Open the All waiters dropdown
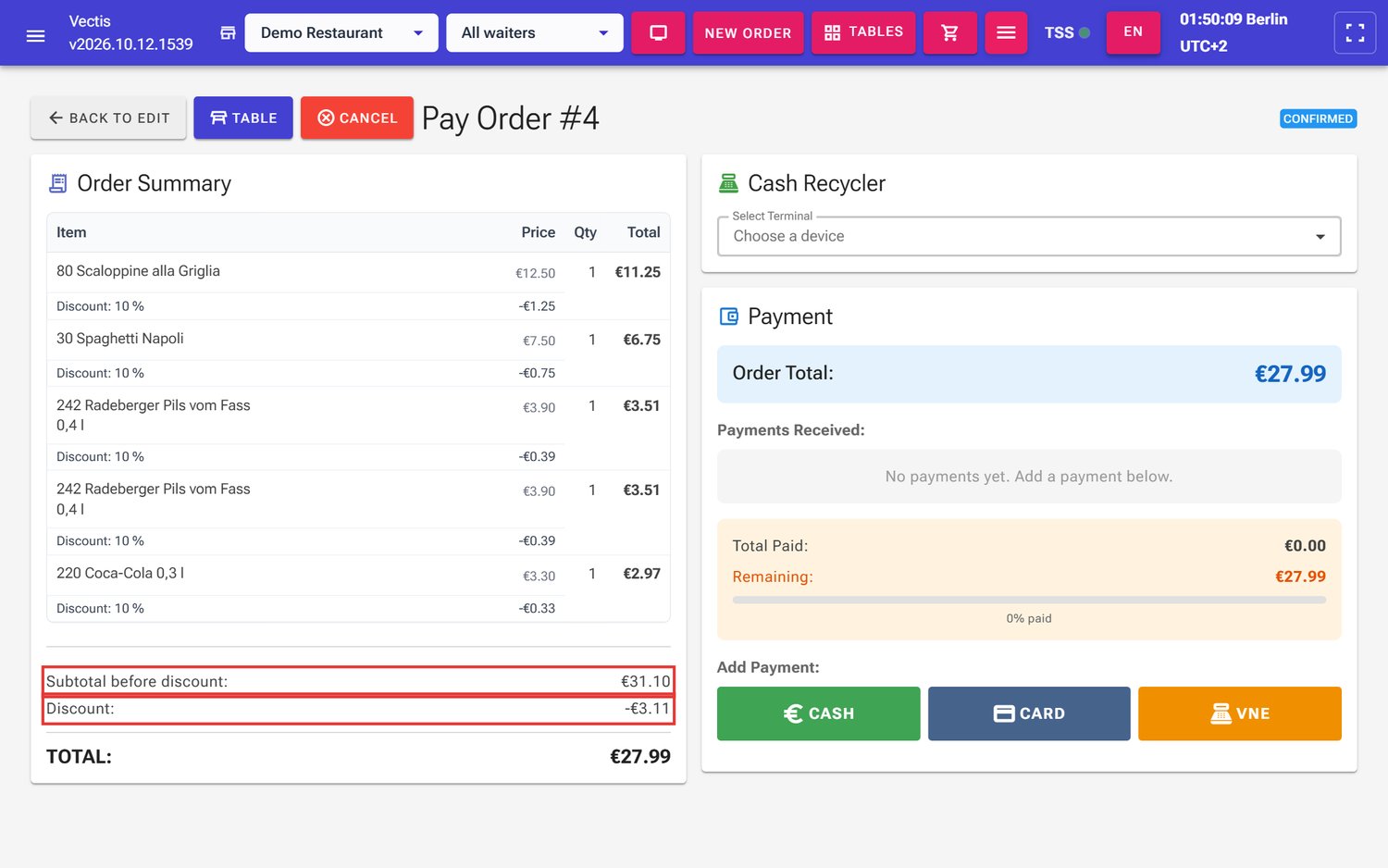Viewport: 1388px width, 868px height. pos(535,33)
